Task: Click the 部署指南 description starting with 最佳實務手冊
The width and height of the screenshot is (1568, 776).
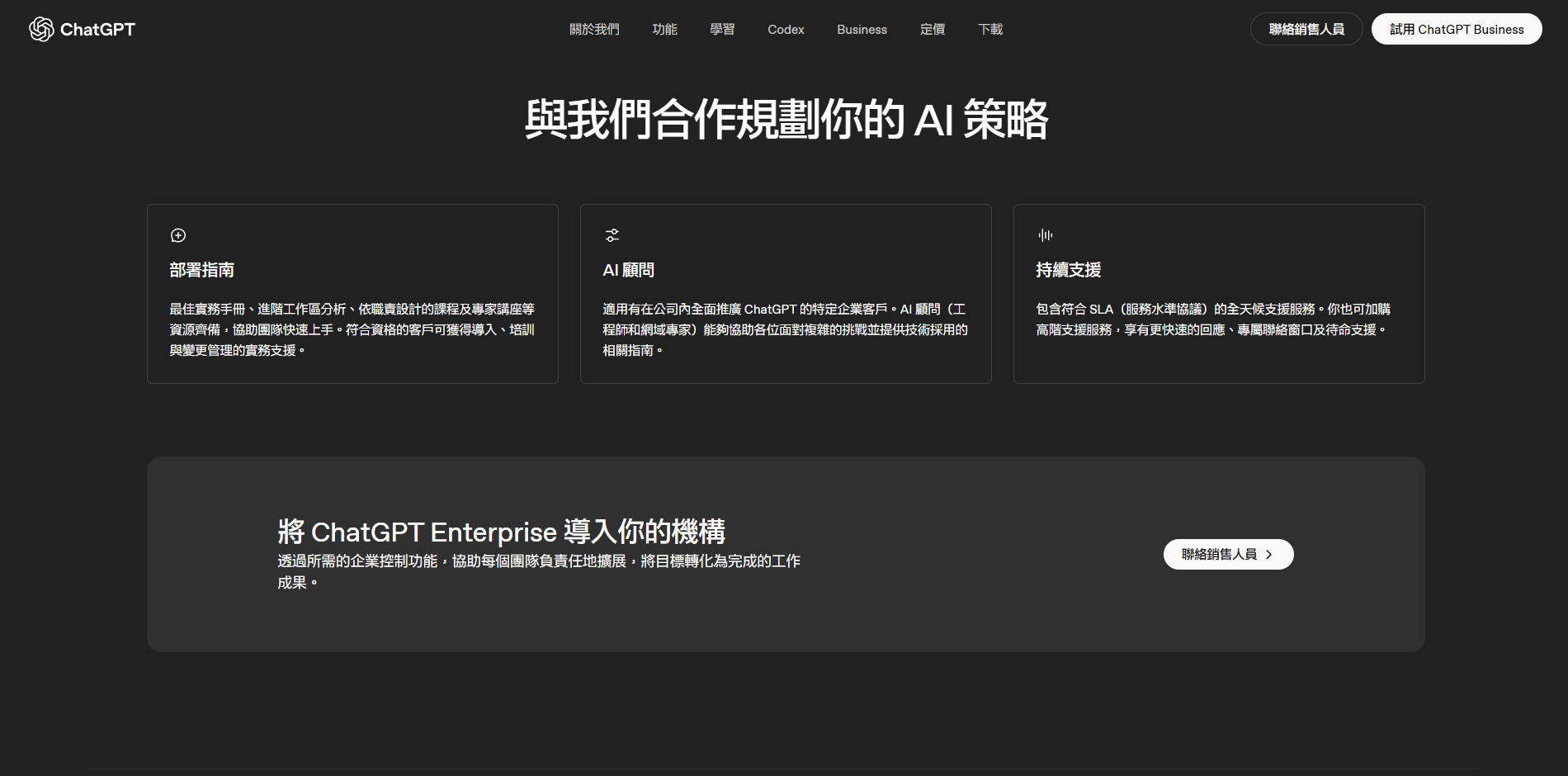Action: click(352, 329)
